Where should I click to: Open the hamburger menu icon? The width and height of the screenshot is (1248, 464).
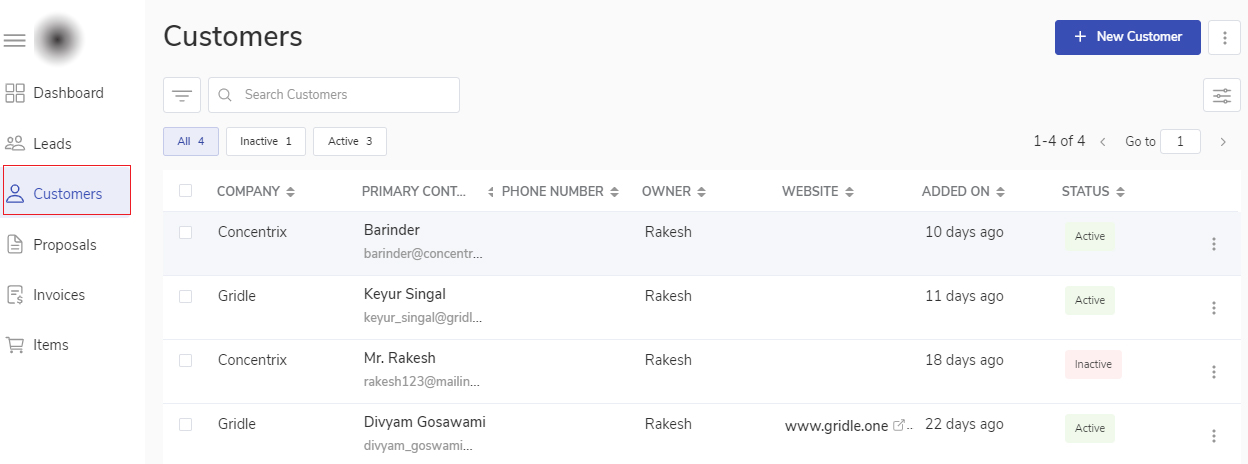(14, 40)
